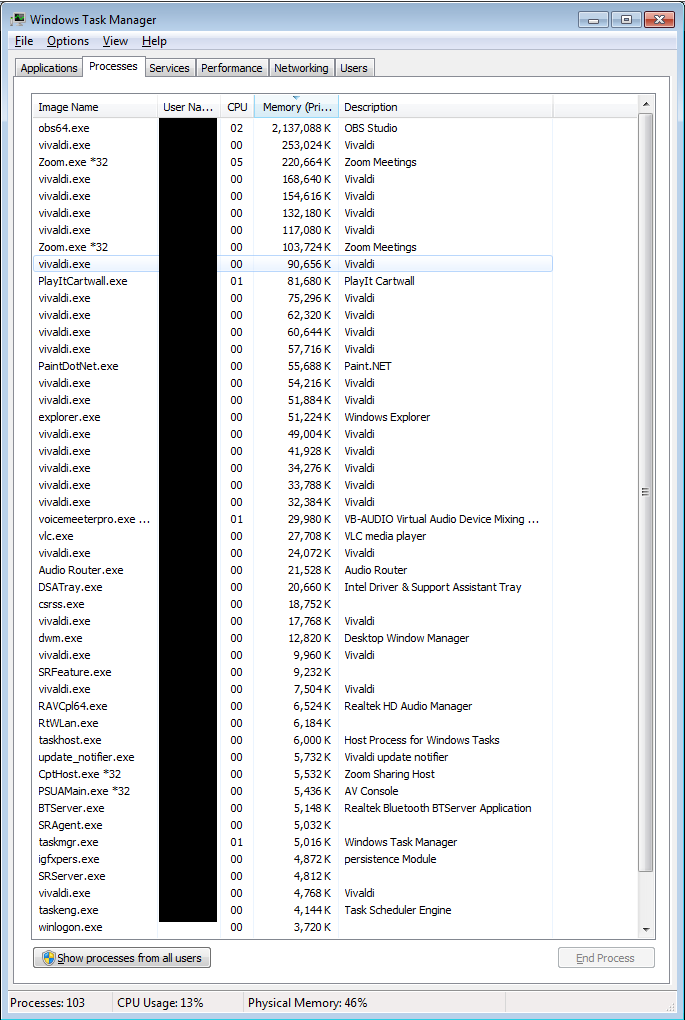The width and height of the screenshot is (685, 1020).
Task: Select the RAVCpl64.exe process
Action: coord(293,706)
